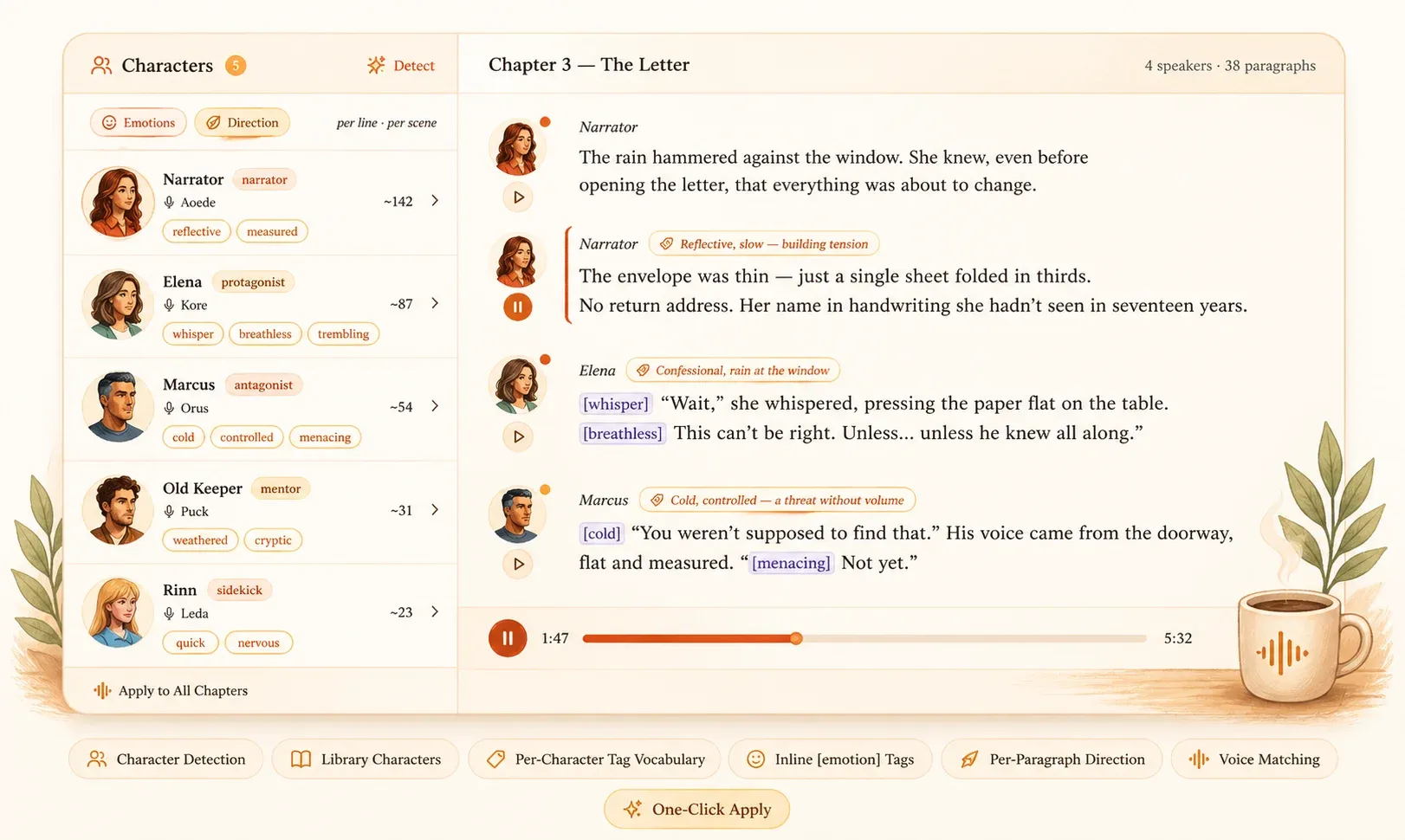Expand Rinn's character details
1405x840 pixels.
[x=434, y=612]
